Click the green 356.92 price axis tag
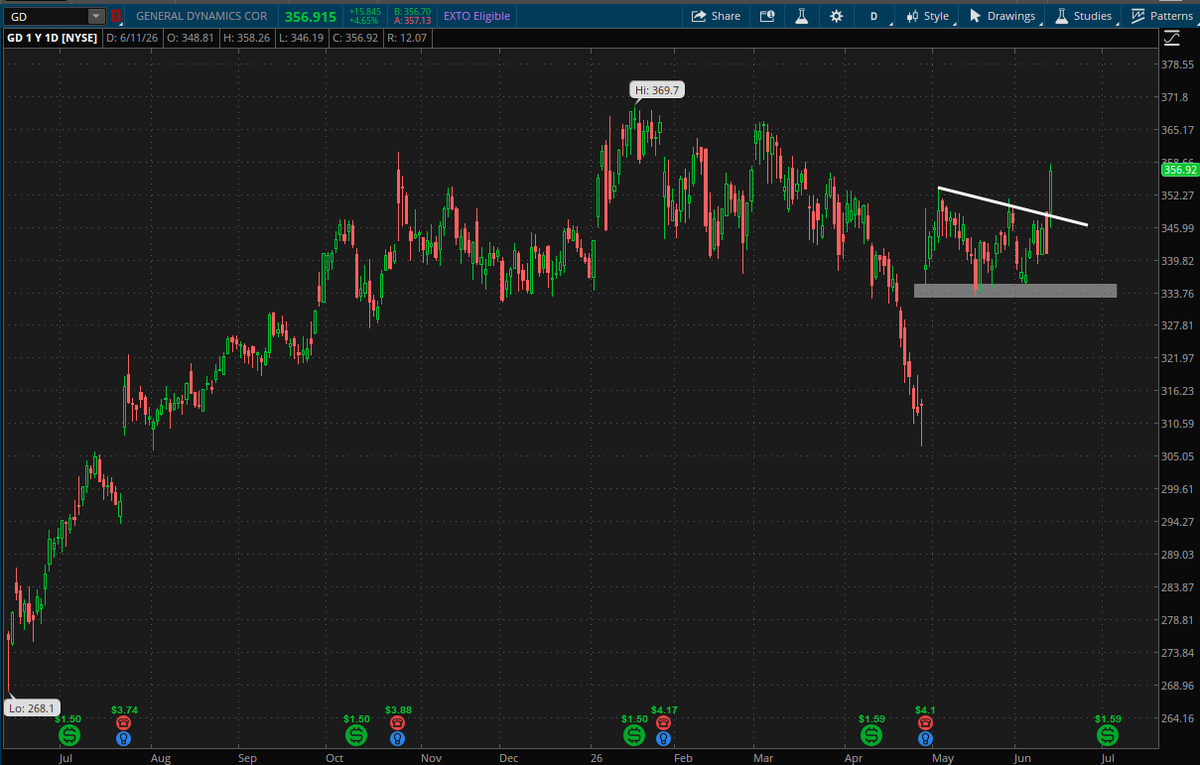Image resolution: width=1200 pixels, height=765 pixels. (1179, 170)
